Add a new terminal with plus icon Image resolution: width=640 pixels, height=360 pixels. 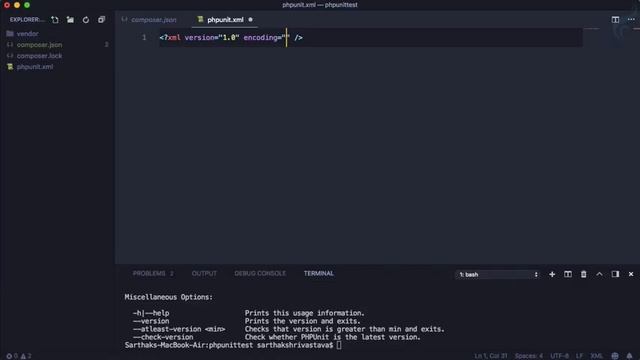(x=552, y=274)
